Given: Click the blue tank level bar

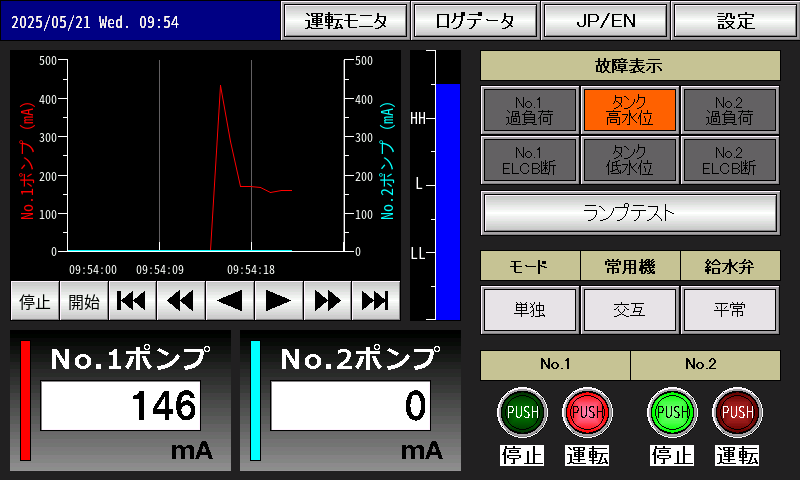Looking at the screenshot, I should coord(448,202).
